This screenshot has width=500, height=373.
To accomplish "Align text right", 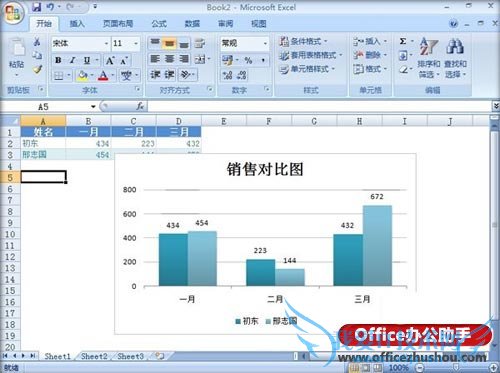I will tap(184, 59).
